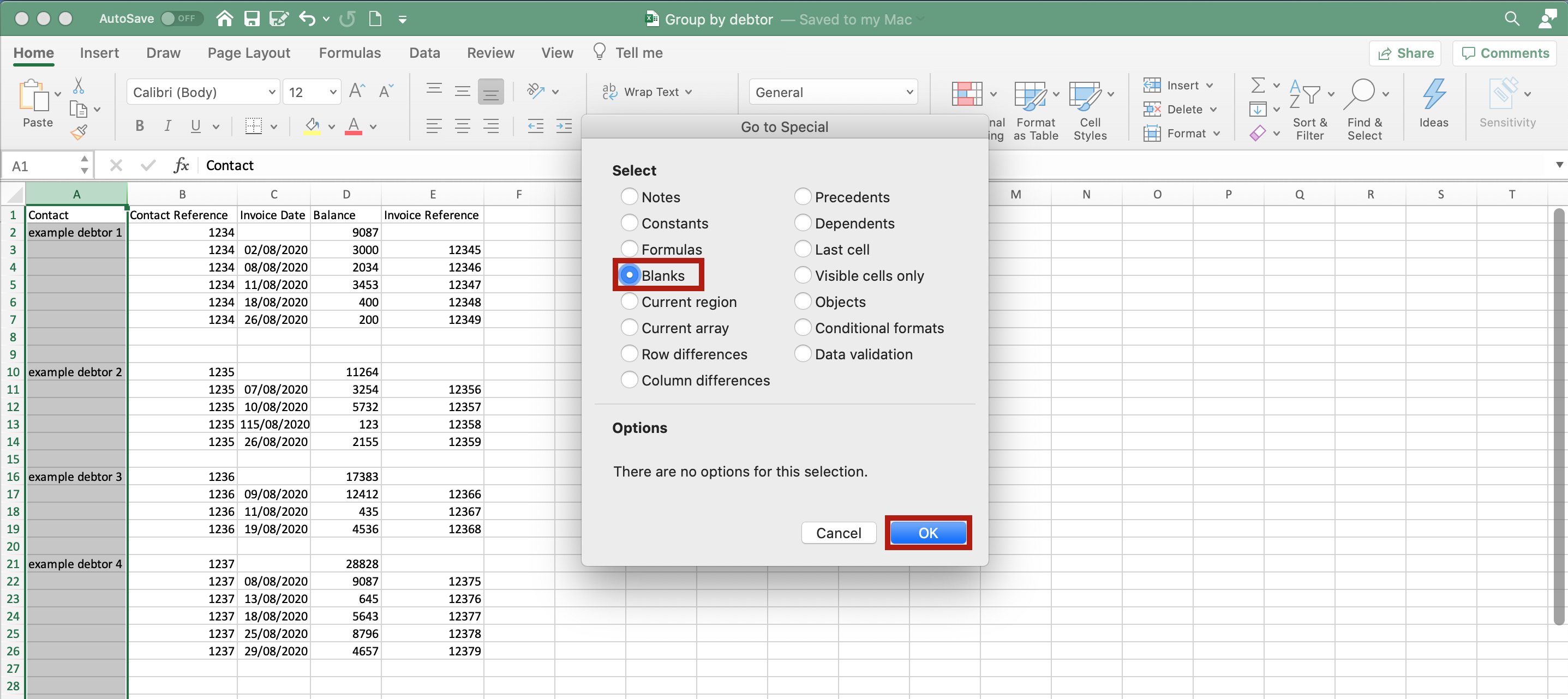This screenshot has height=699, width=1568.
Task: Open the font size dropdown
Action: (333, 92)
